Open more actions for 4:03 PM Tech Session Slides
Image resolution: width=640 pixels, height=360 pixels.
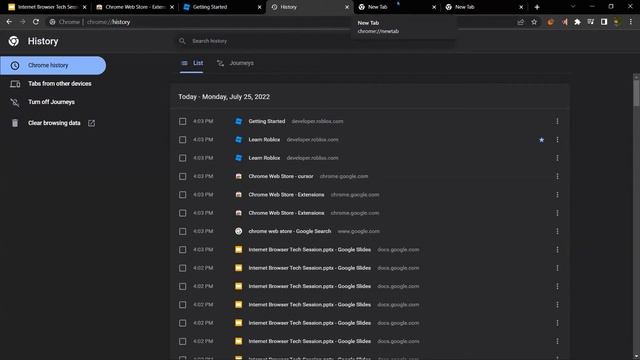(557, 249)
